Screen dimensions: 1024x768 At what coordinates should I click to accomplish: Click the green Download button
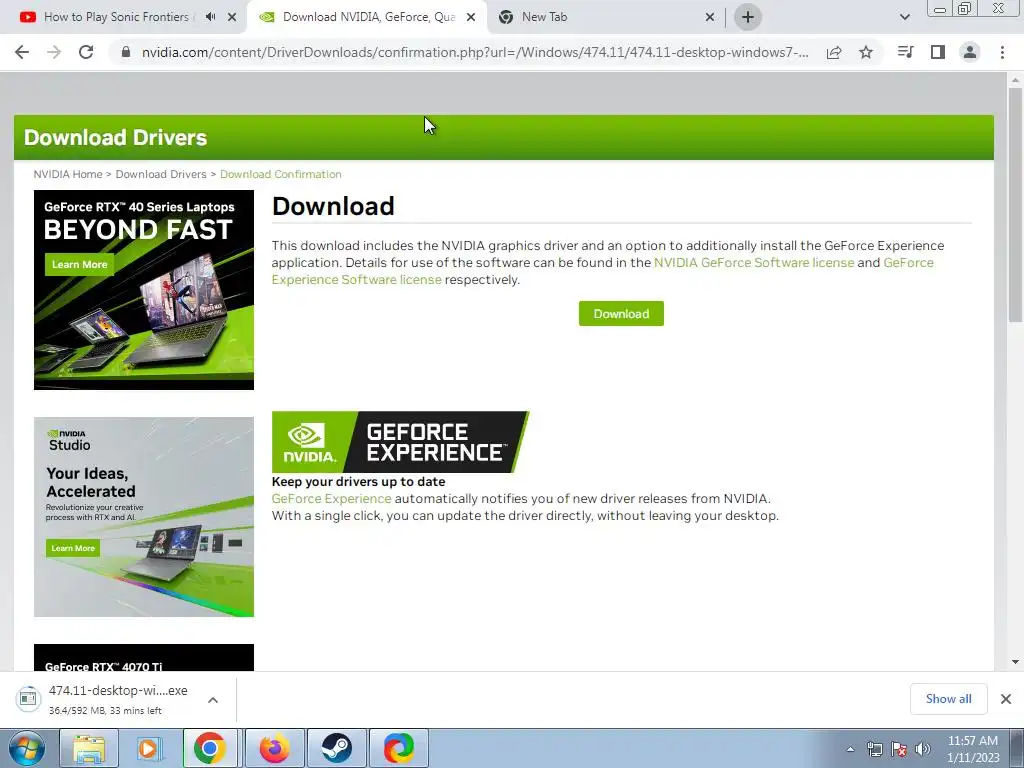pyautogui.click(x=621, y=313)
